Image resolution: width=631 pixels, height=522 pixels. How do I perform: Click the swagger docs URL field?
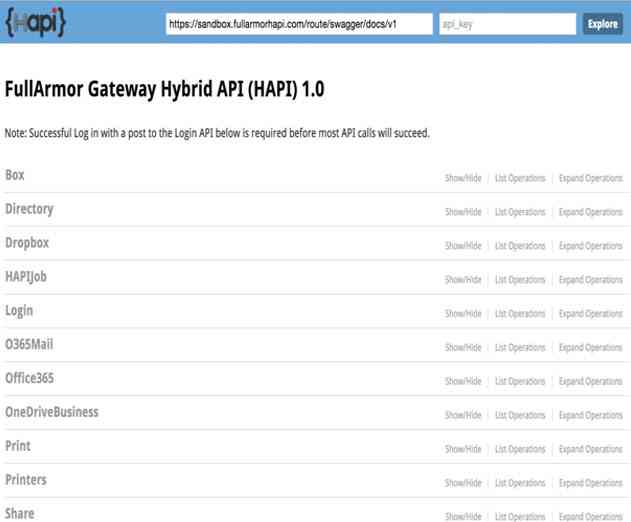click(x=299, y=24)
